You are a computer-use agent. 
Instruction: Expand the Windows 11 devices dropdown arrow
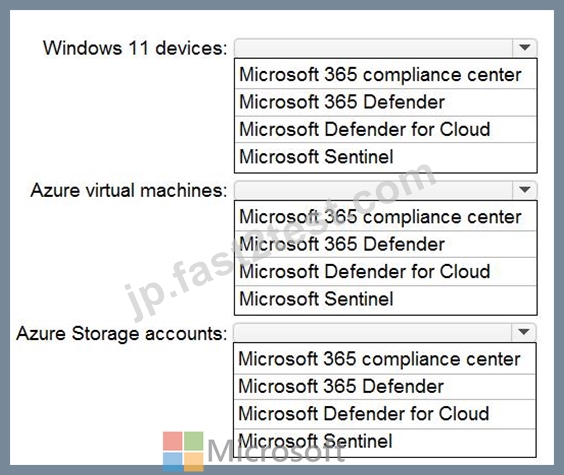click(x=524, y=47)
